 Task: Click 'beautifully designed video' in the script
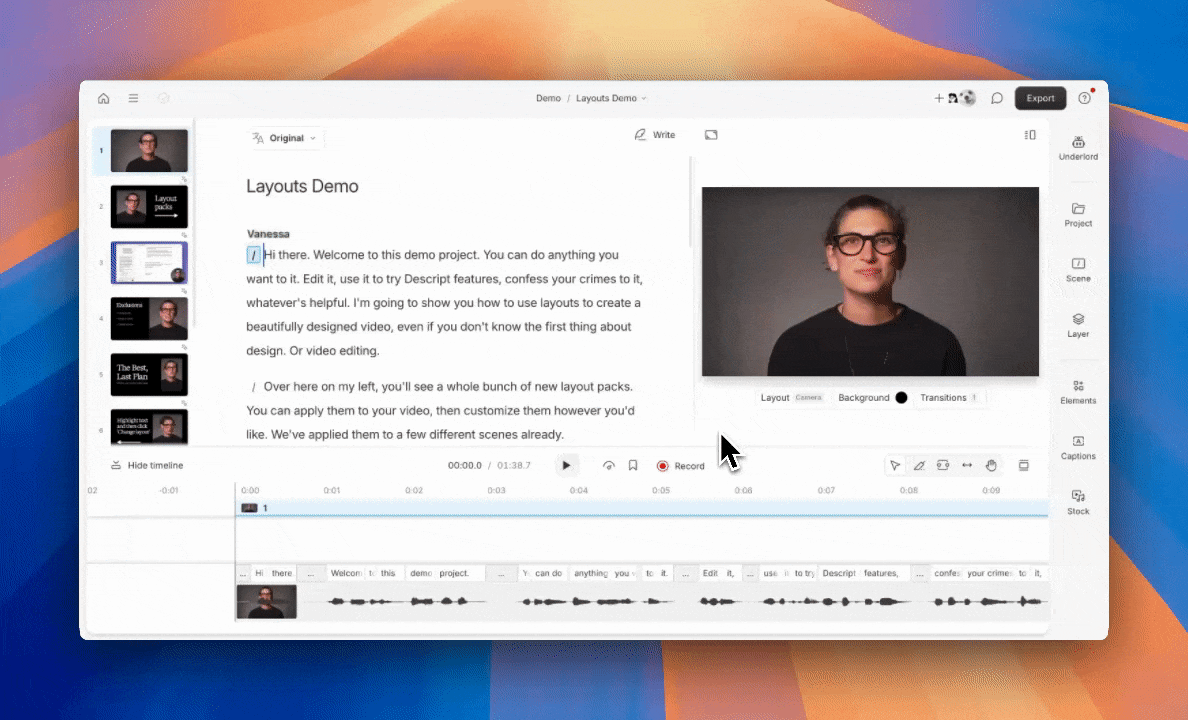320,327
